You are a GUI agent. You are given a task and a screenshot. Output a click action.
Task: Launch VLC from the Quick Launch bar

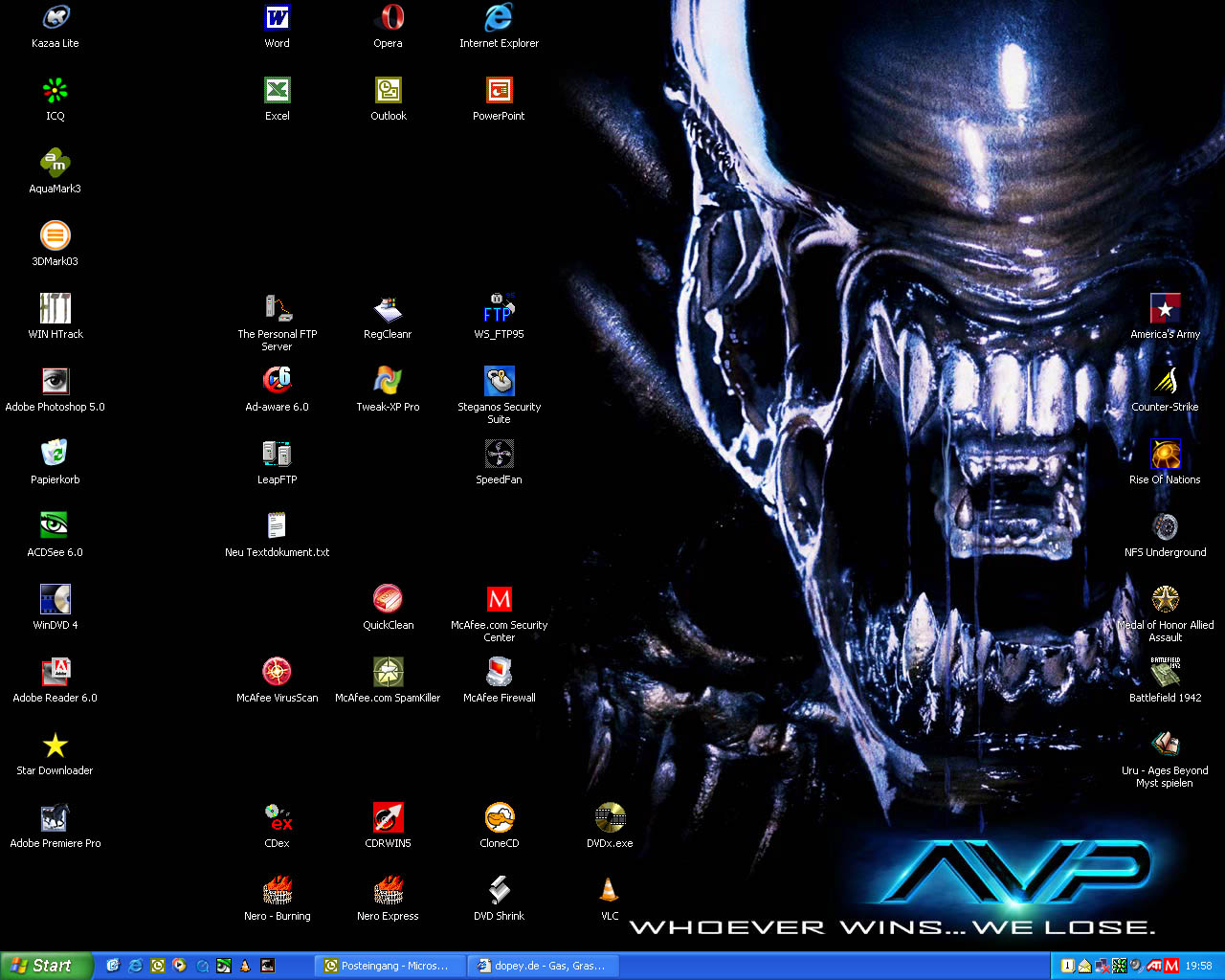click(x=245, y=966)
